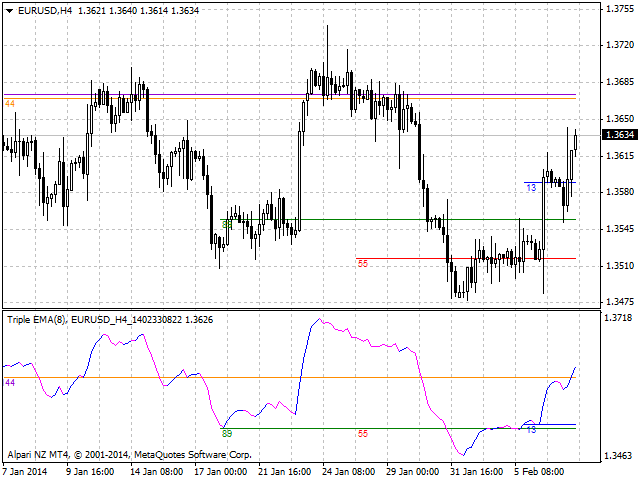This screenshot has height=480, width=640.
Task: Click the 24 Jan 08:00 time label
Action: (349, 472)
